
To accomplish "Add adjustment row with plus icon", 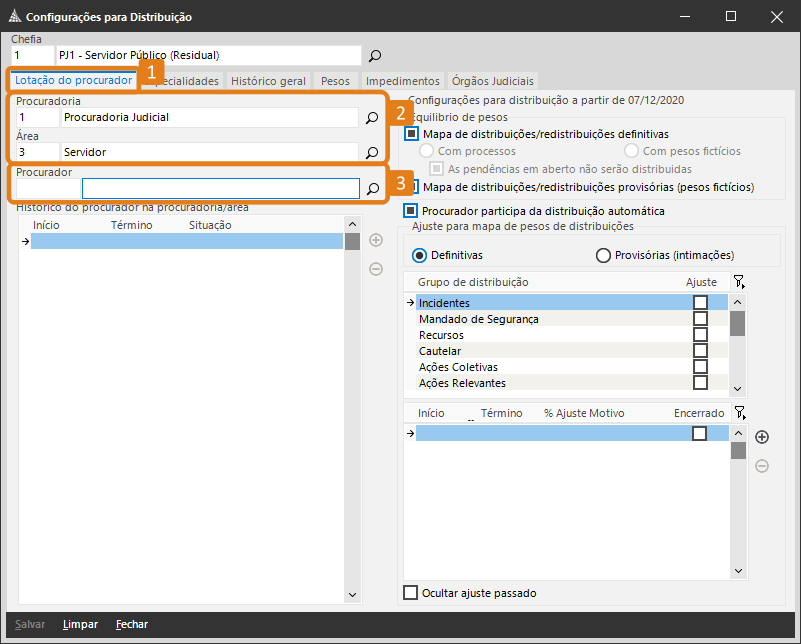I will coord(762,437).
